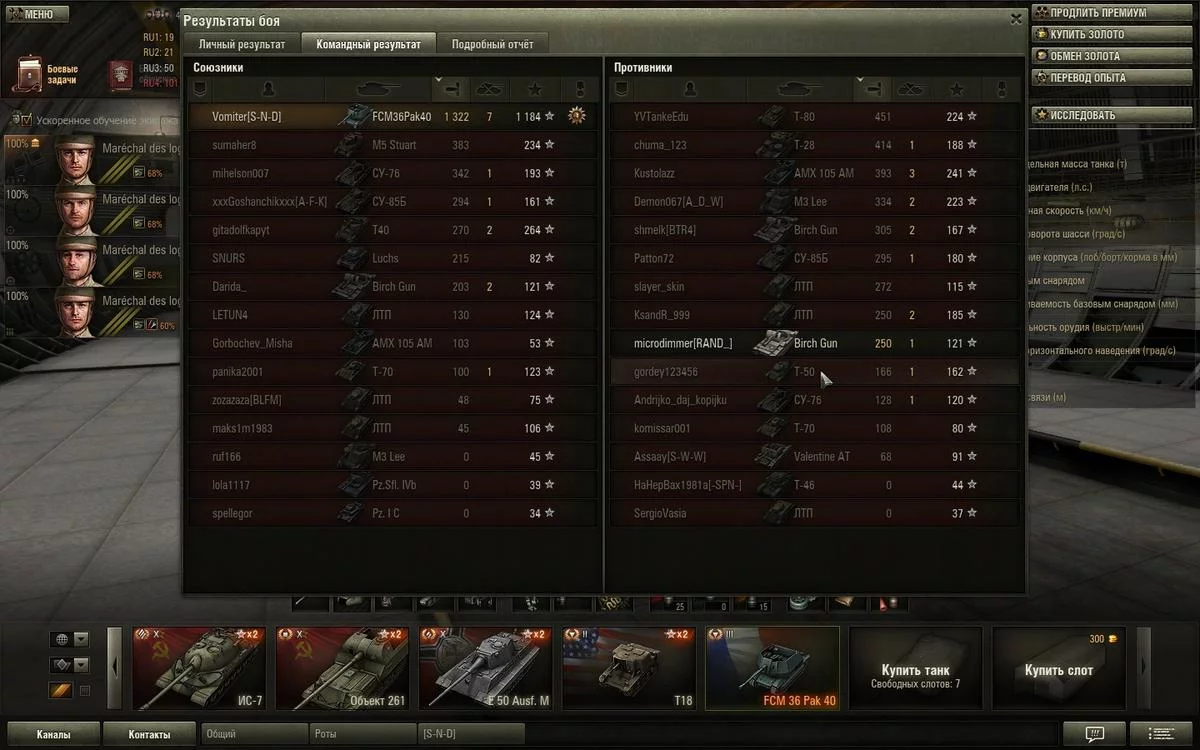Open the vehicle type filter dropdown

68,664
